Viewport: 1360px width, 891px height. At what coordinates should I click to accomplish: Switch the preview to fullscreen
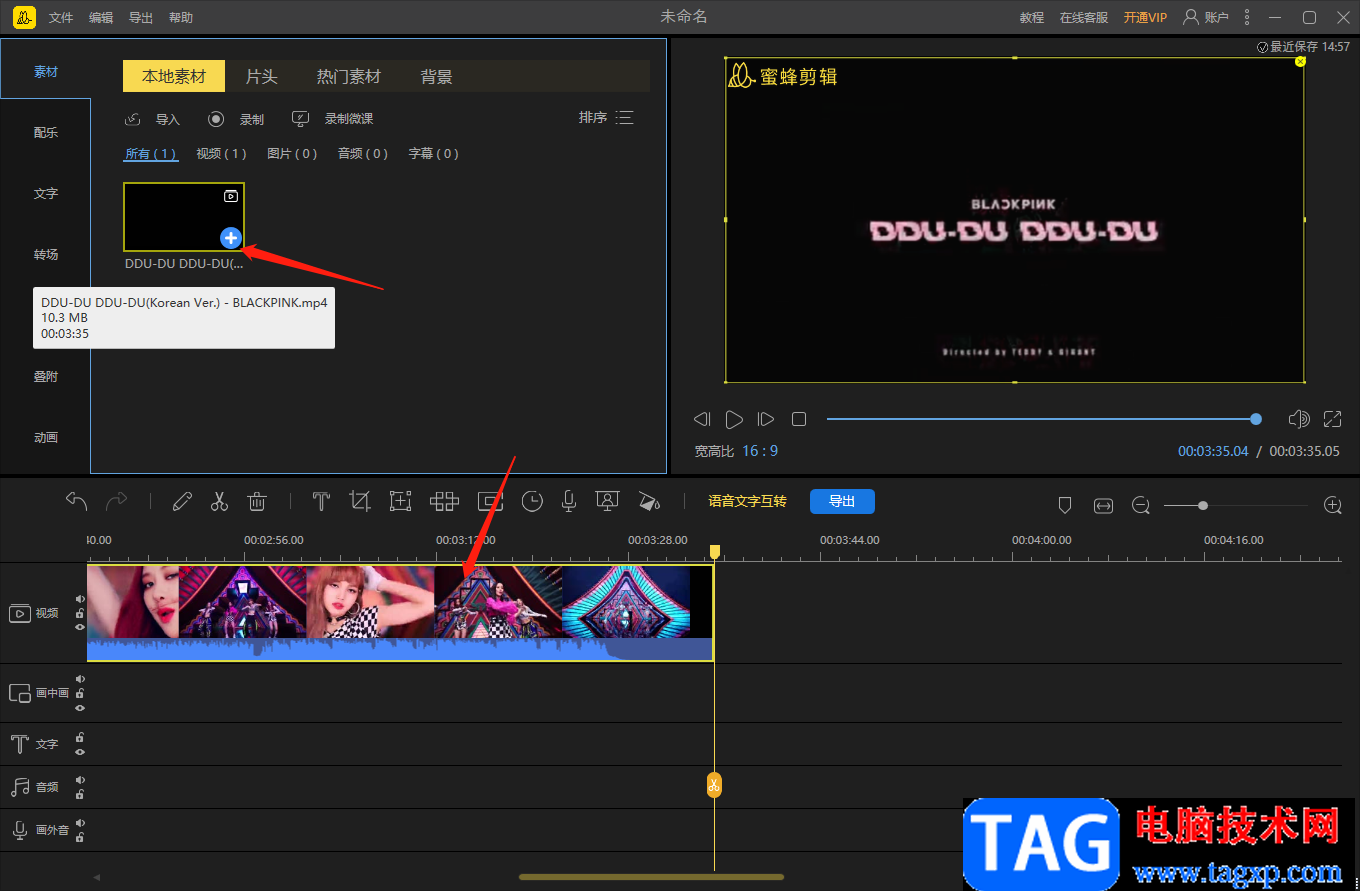[1333, 419]
